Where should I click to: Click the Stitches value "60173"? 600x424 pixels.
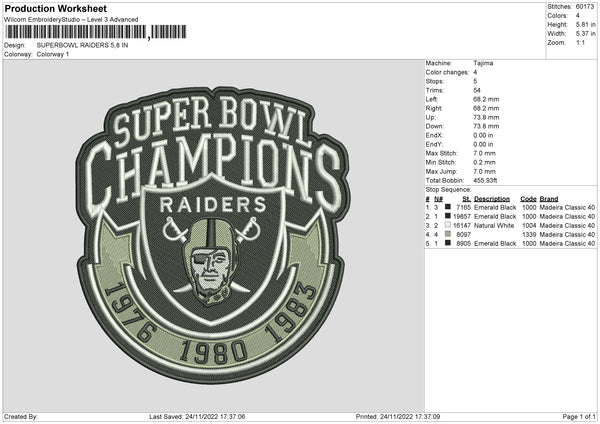tap(585, 7)
